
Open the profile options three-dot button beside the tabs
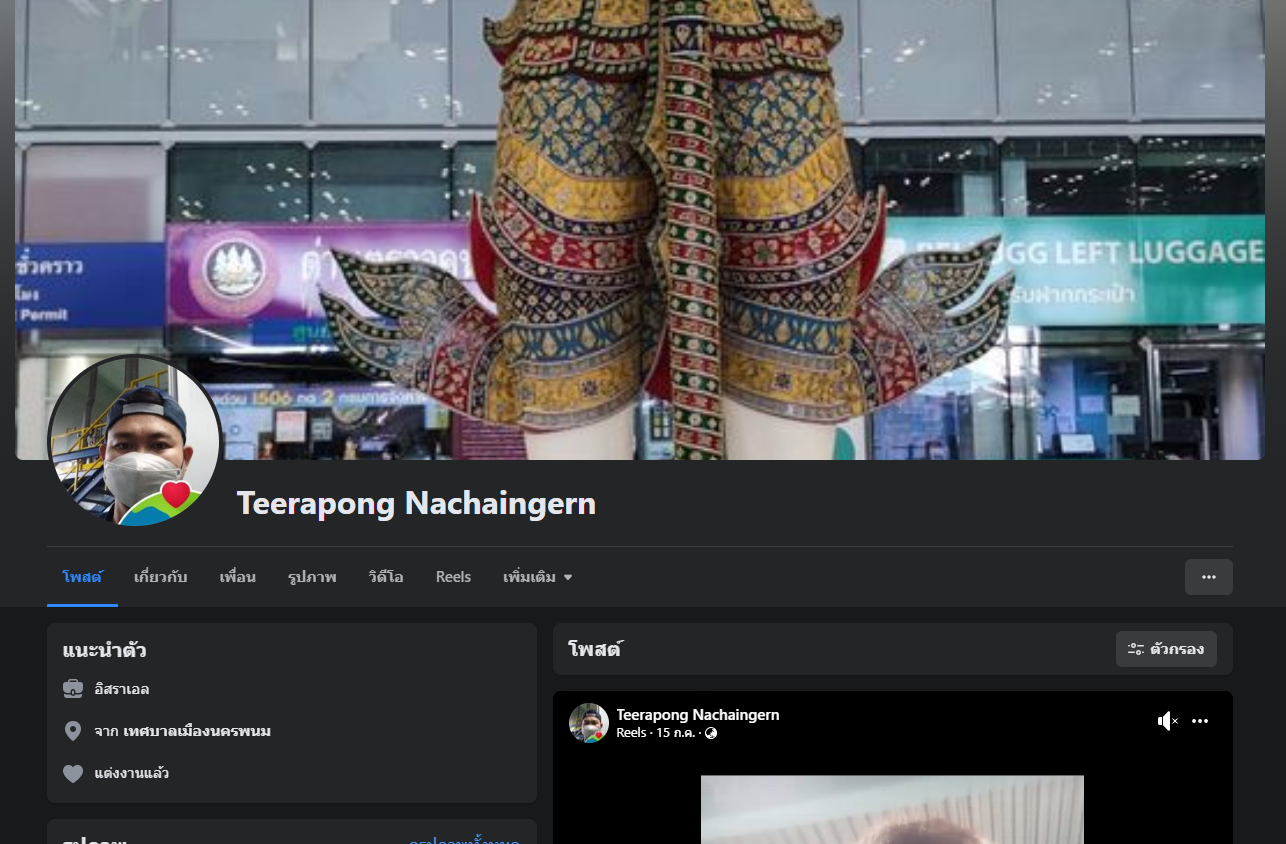pyautogui.click(x=1208, y=577)
